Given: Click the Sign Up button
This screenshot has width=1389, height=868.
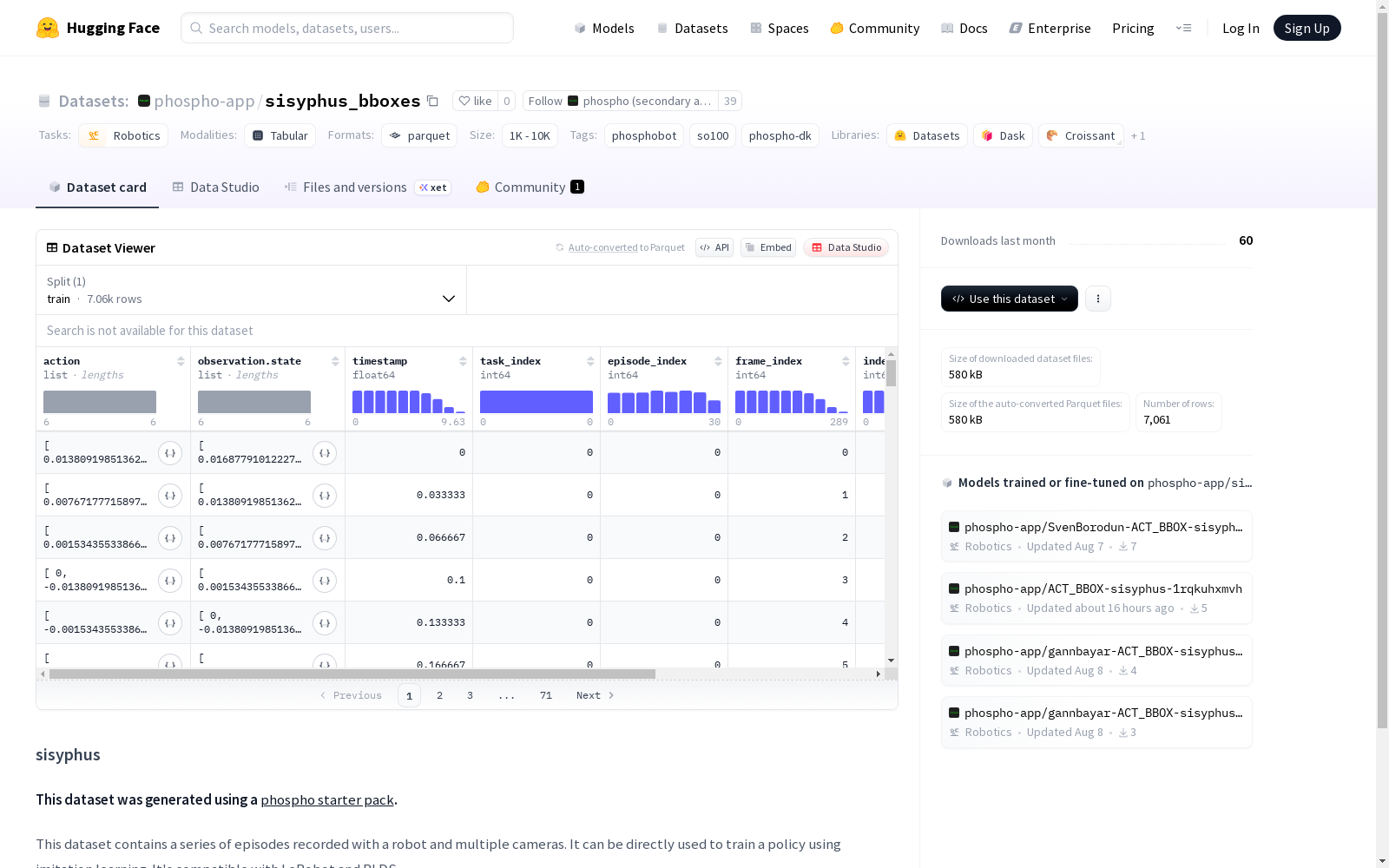Looking at the screenshot, I should [x=1307, y=28].
